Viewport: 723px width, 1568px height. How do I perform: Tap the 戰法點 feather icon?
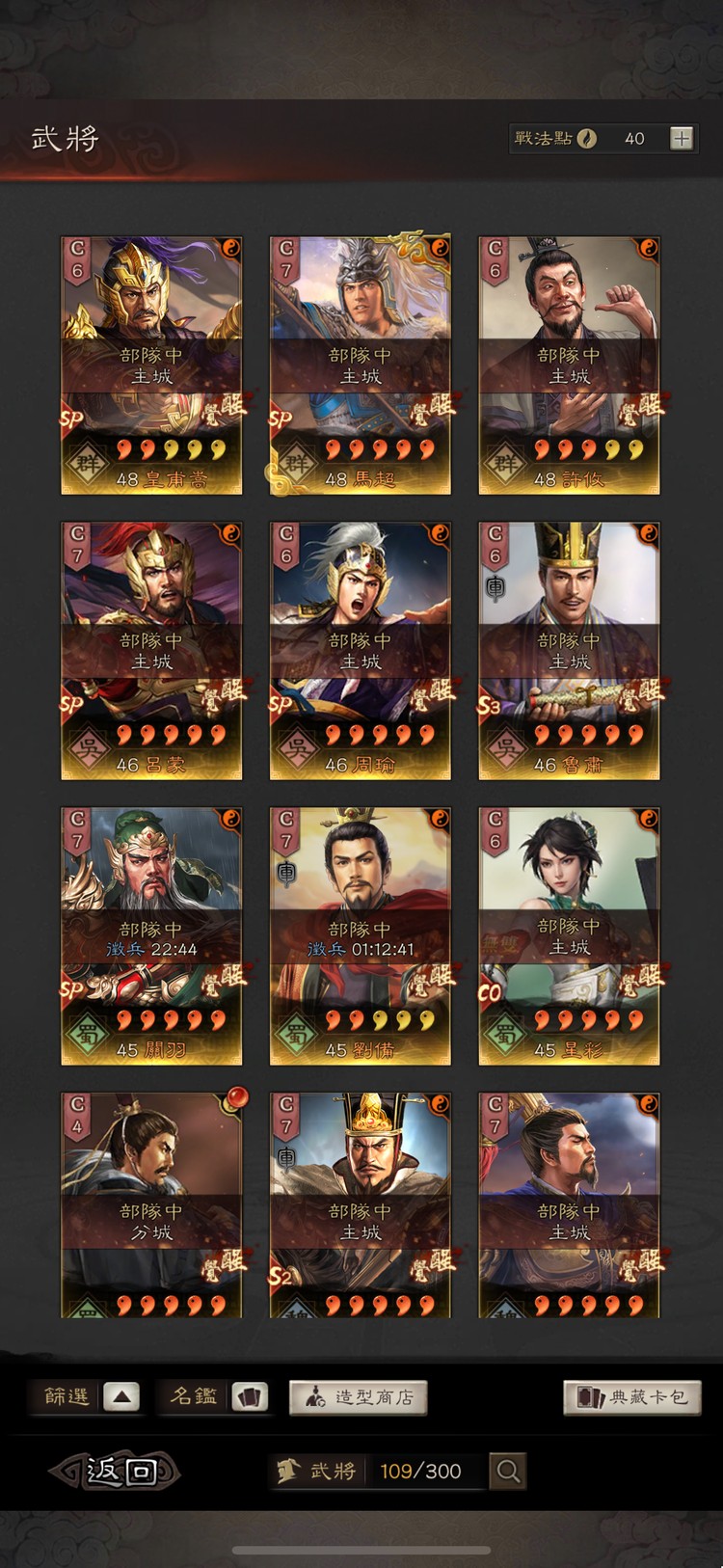(587, 138)
